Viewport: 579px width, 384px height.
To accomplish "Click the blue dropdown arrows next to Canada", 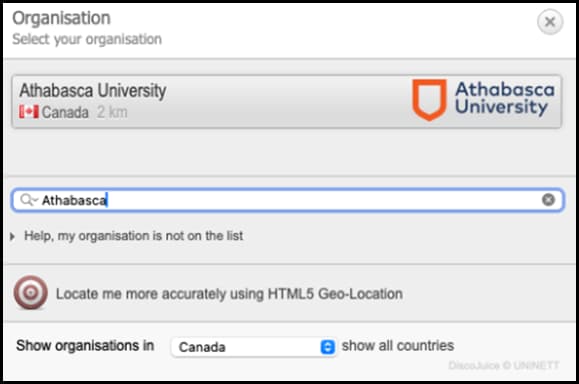I will 328,347.
